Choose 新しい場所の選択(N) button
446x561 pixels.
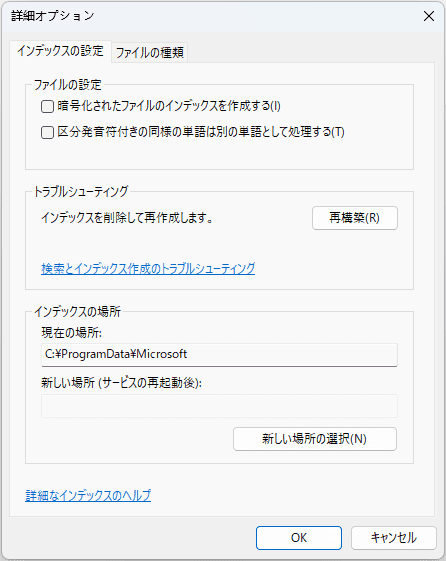tap(315, 439)
